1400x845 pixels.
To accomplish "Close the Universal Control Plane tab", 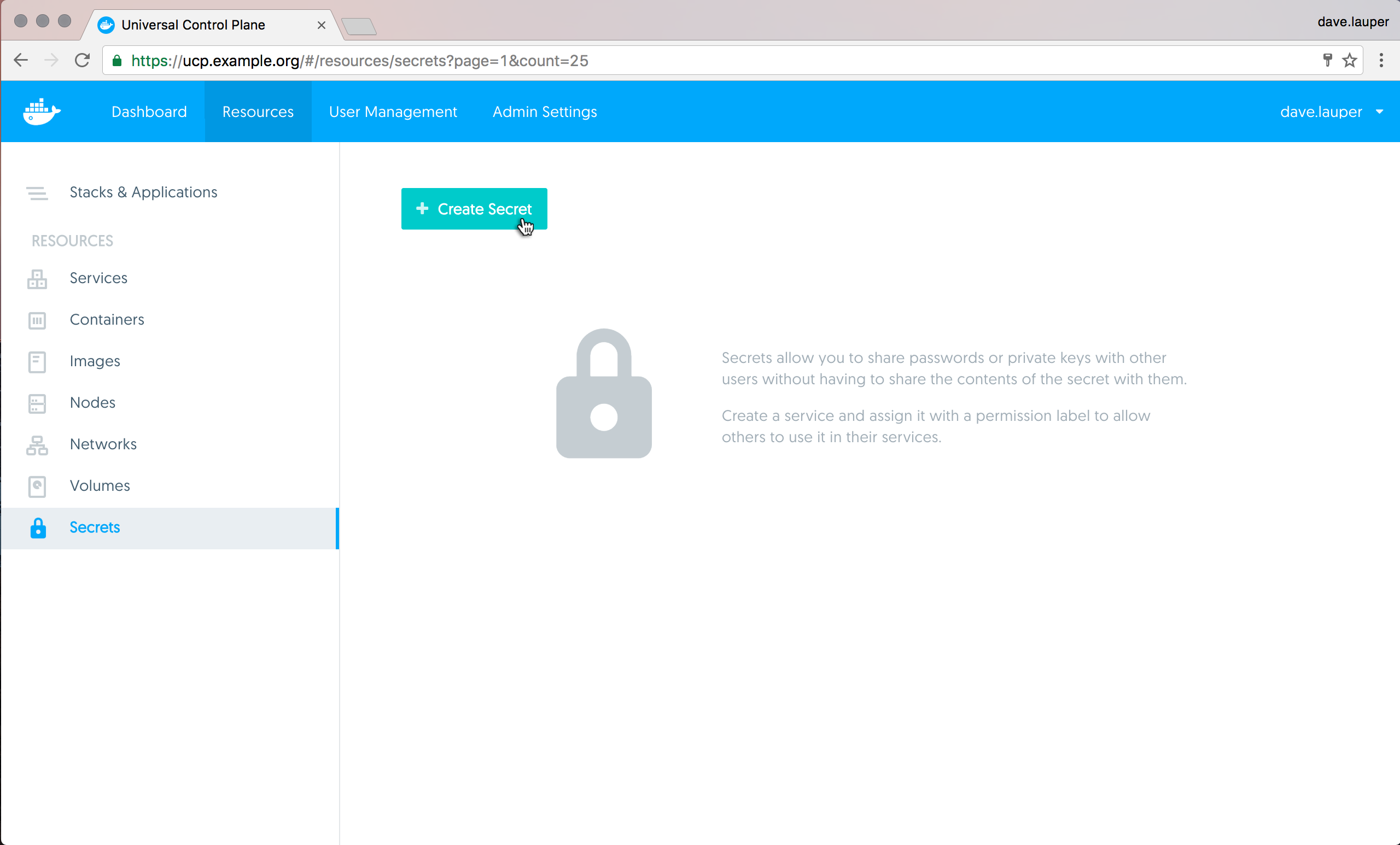I will tap(321, 25).
